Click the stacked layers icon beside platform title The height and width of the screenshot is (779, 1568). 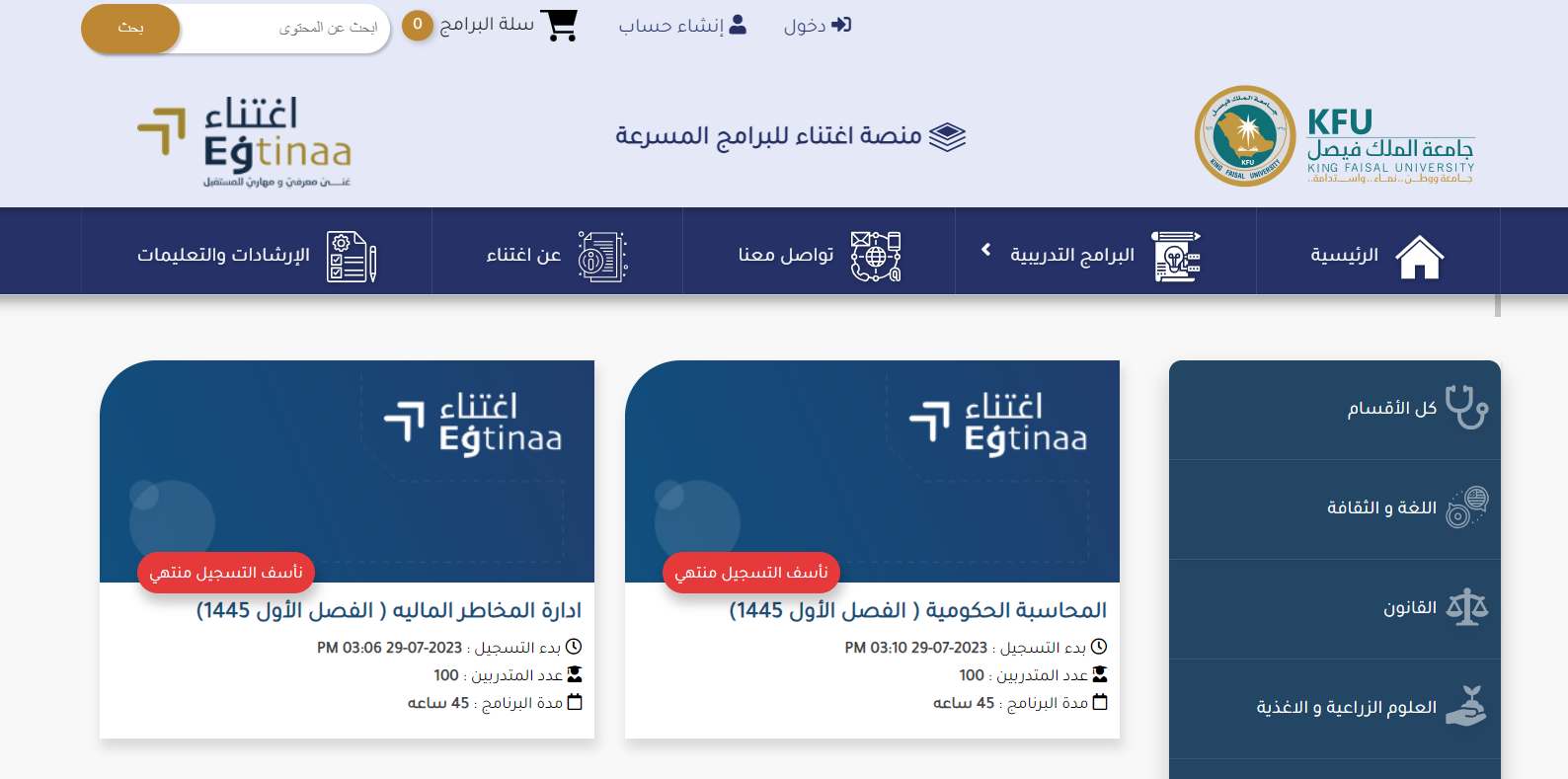(x=947, y=136)
